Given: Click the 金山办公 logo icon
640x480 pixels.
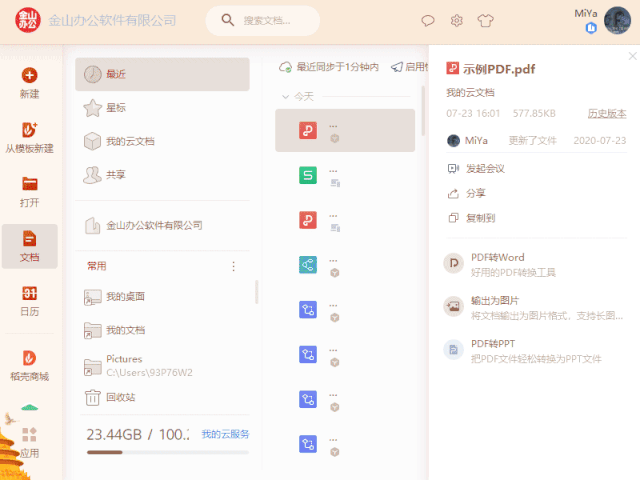Looking at the screenshot, I should 28,20.
